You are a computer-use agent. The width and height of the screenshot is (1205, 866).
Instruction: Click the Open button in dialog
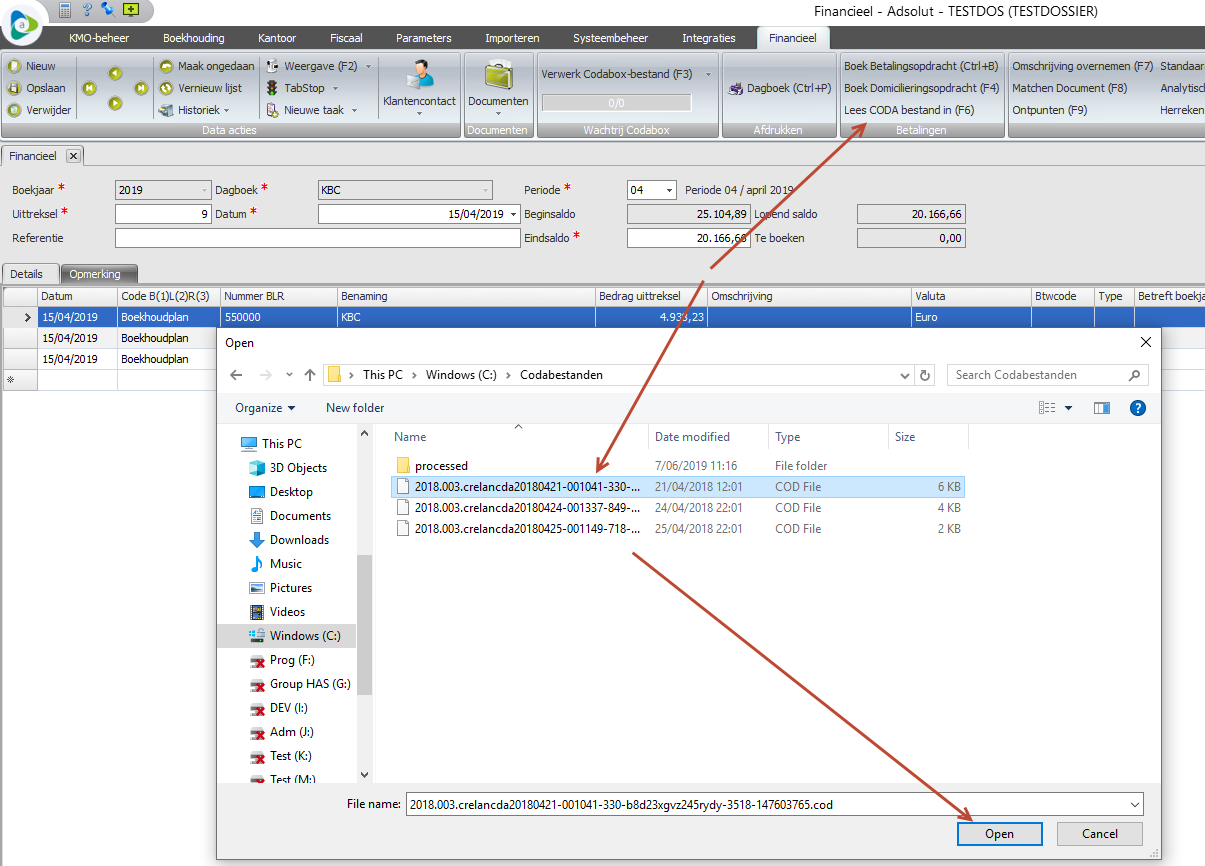(x=999, y=834)
